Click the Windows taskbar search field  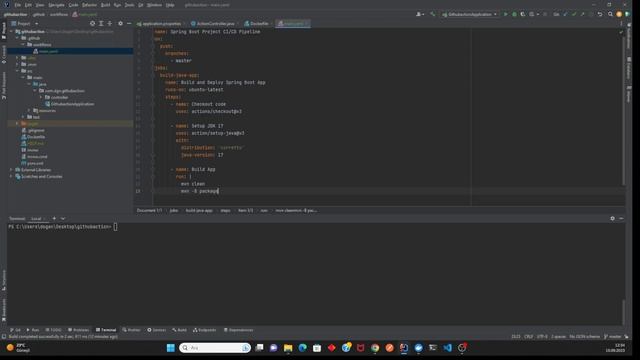215,348
